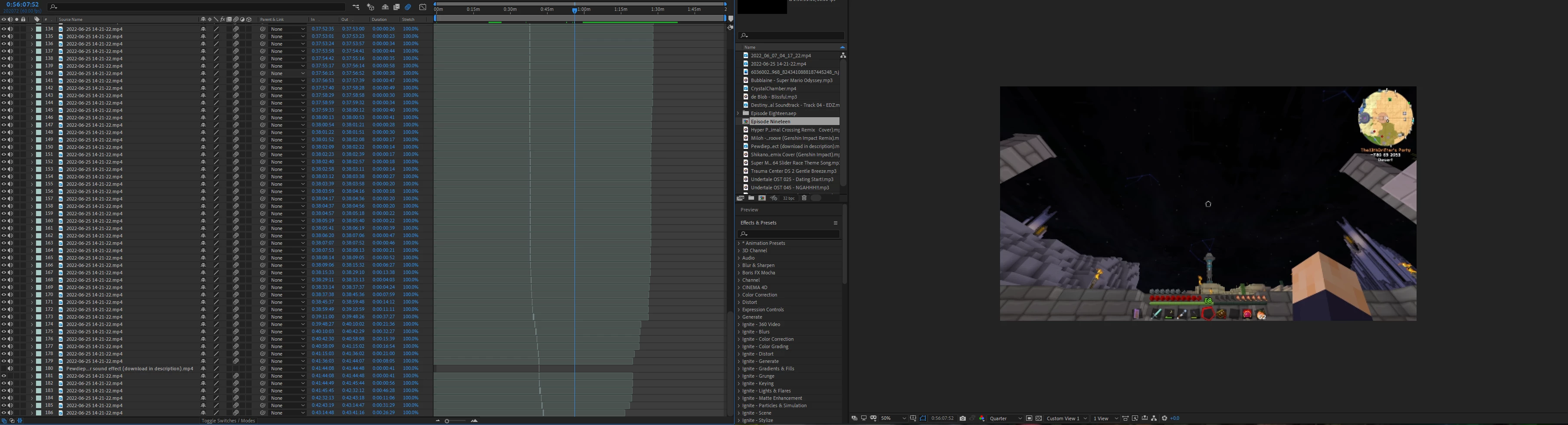The height and width of the screenshot is (425, 1568).
Task: Open composition flowchart in viewer bar
Action: point(1154,418)
